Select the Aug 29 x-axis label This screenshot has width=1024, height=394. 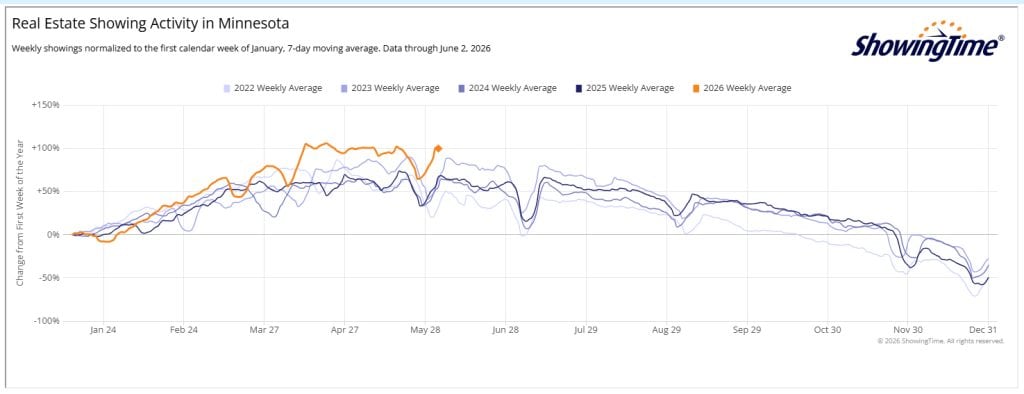tap(666, 330)
